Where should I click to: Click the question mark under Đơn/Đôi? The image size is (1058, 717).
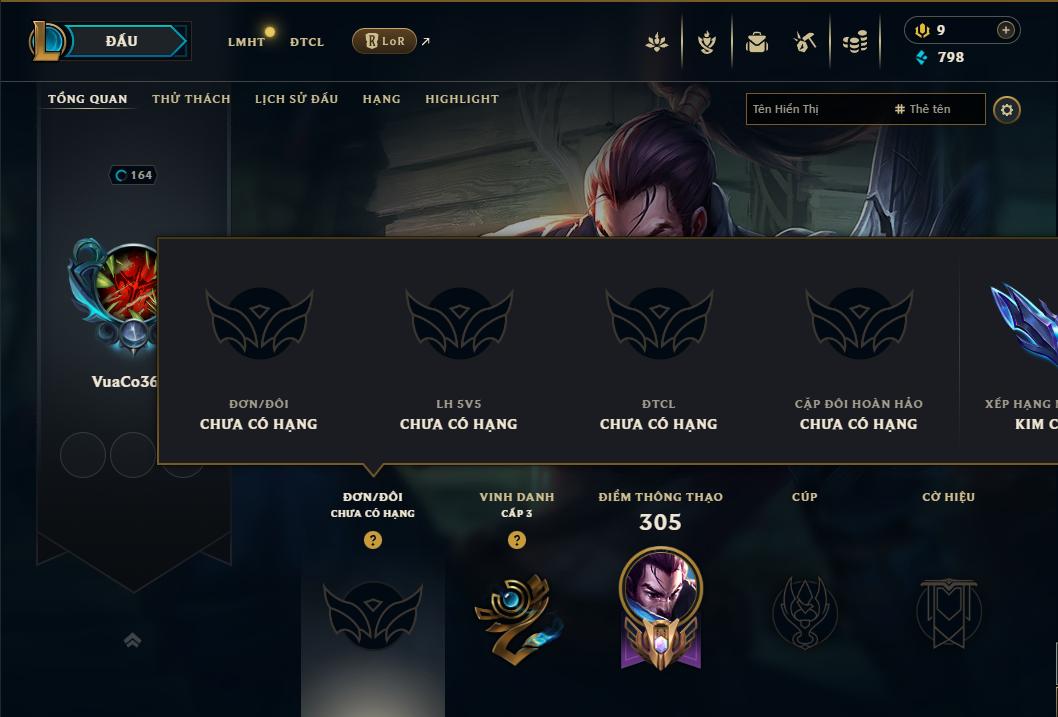[372, 540]
